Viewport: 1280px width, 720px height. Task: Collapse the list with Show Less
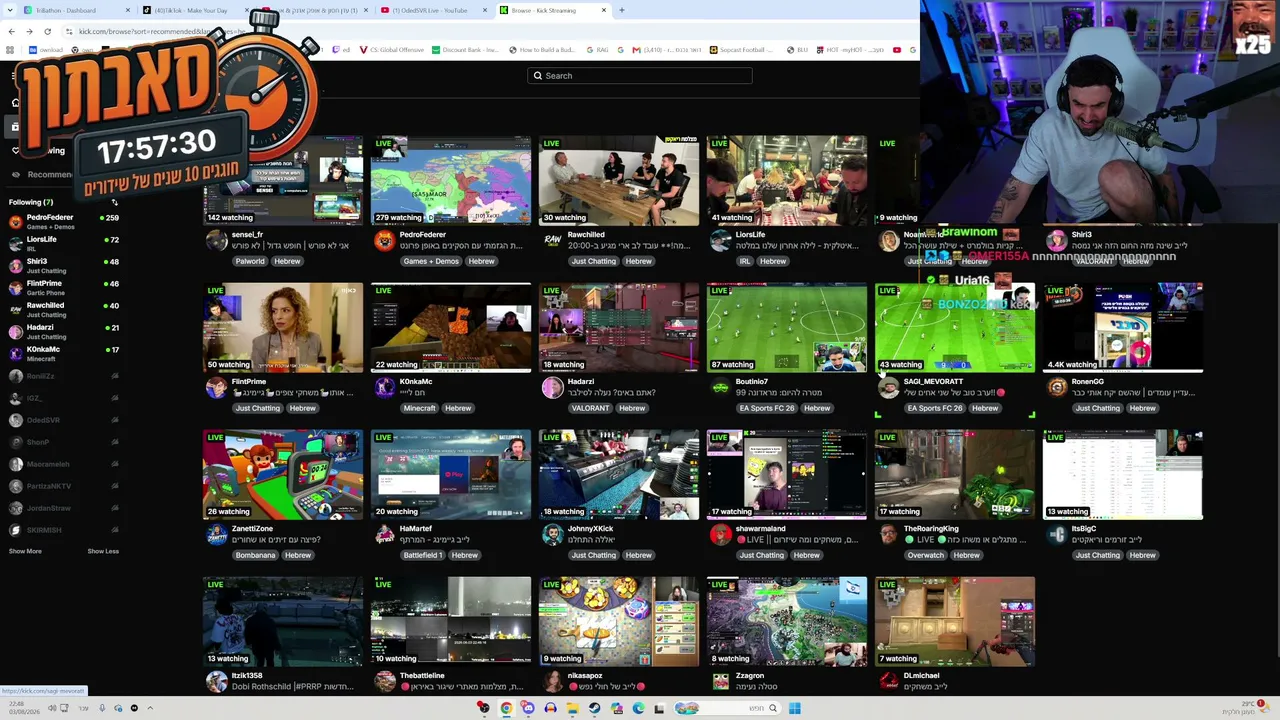(103, 551)
